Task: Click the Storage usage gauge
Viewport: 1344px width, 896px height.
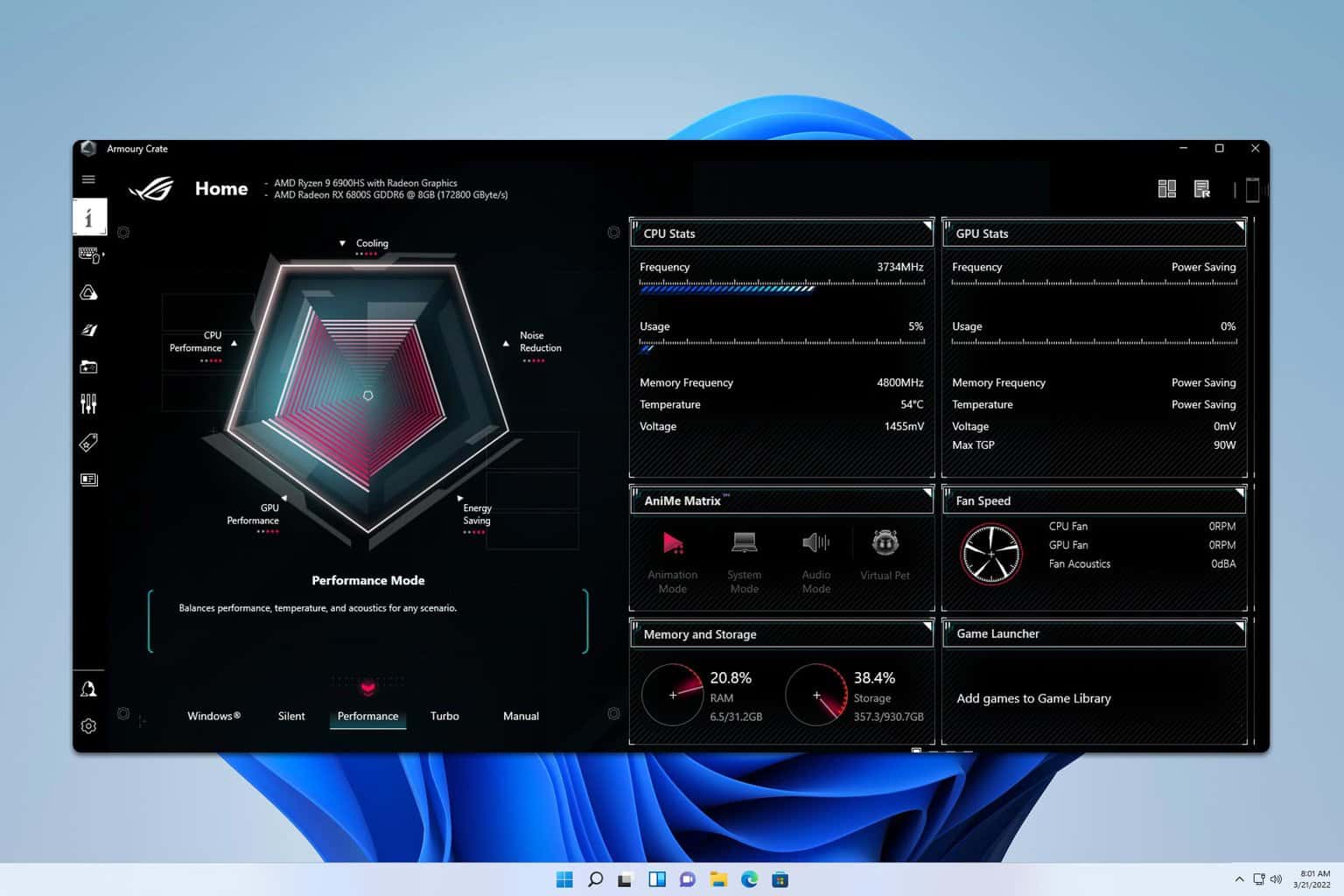Action: [816, 695]
